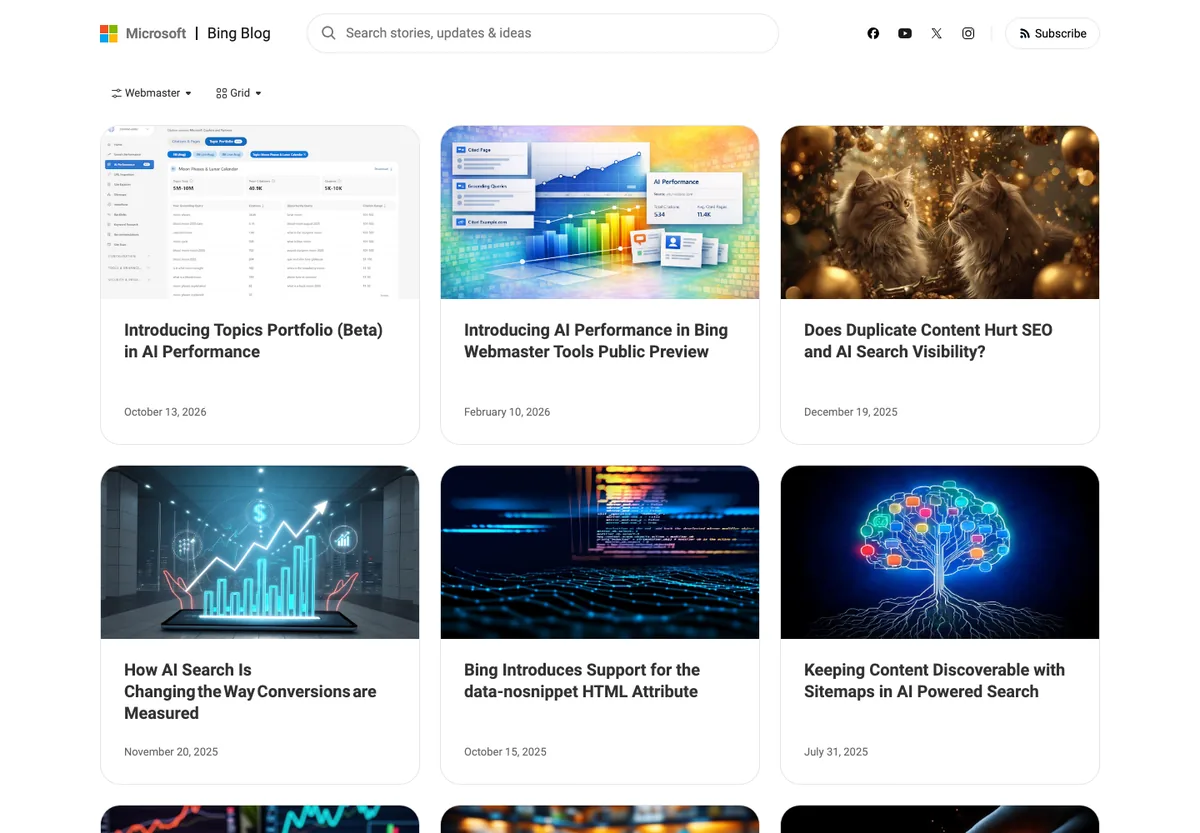The image size is (1200, 833).
Task: Open the Topics Portfolio dashboard thumbnail
Action: click(x=260, y=212)
